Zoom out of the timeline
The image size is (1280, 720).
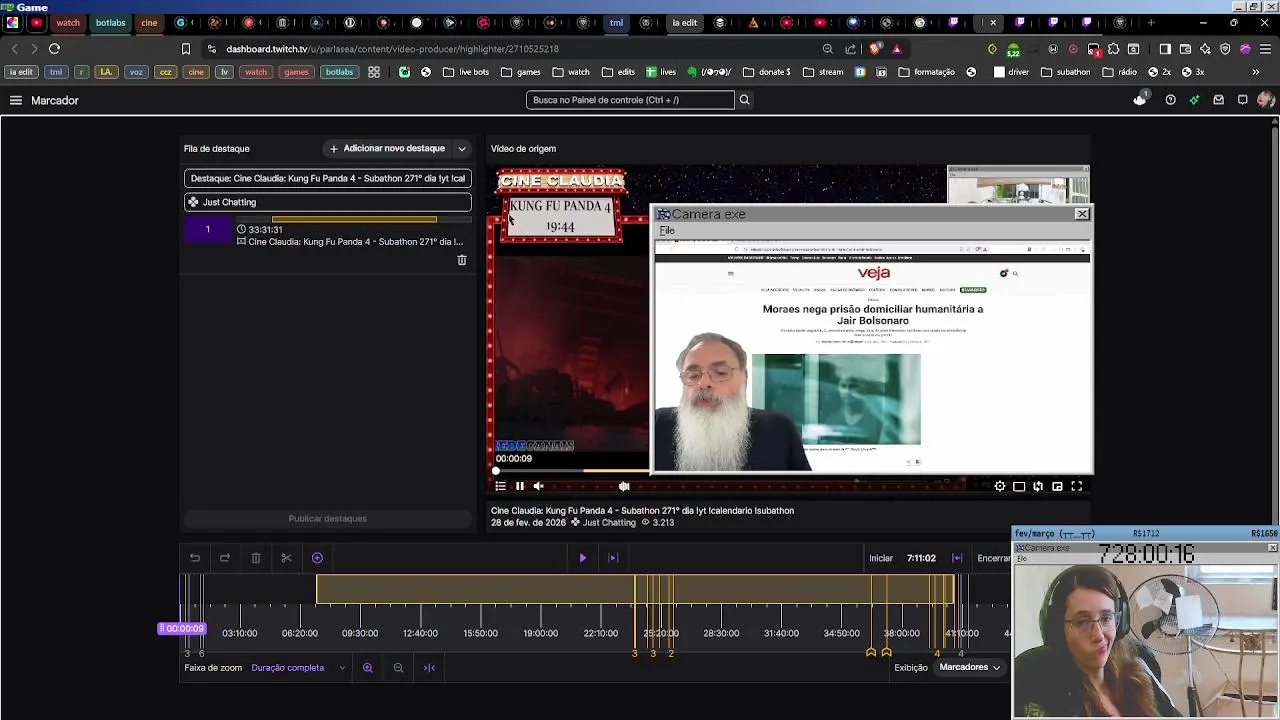tap(398, 668)
